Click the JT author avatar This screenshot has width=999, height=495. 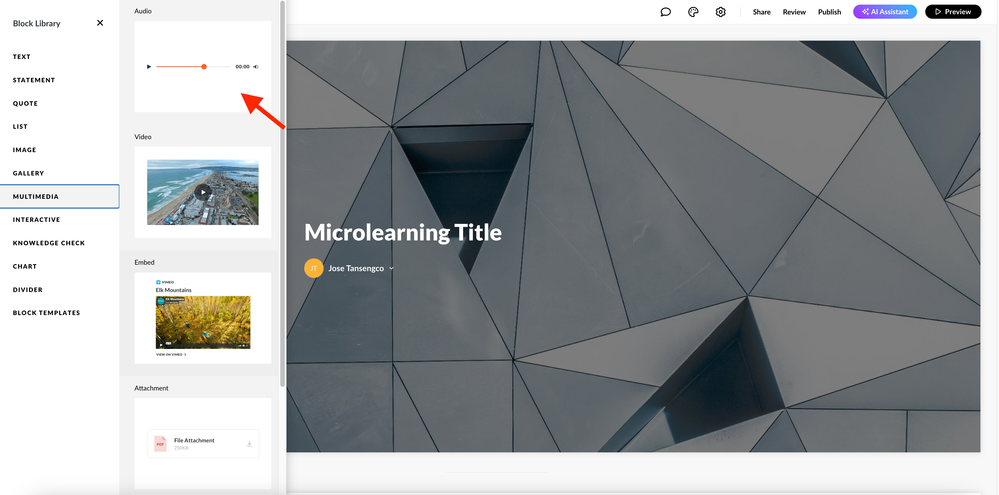click(313, 268)
